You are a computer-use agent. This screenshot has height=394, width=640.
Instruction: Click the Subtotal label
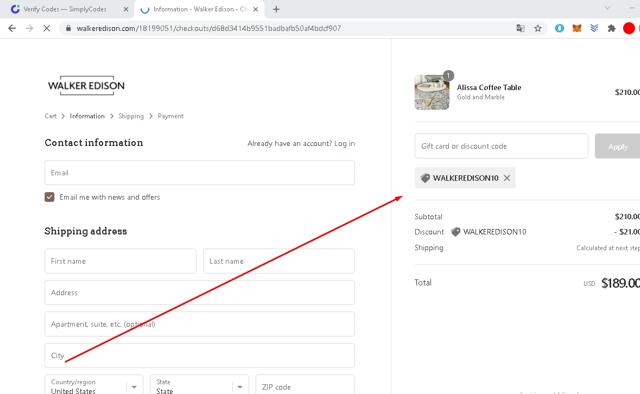coord(428,217)
